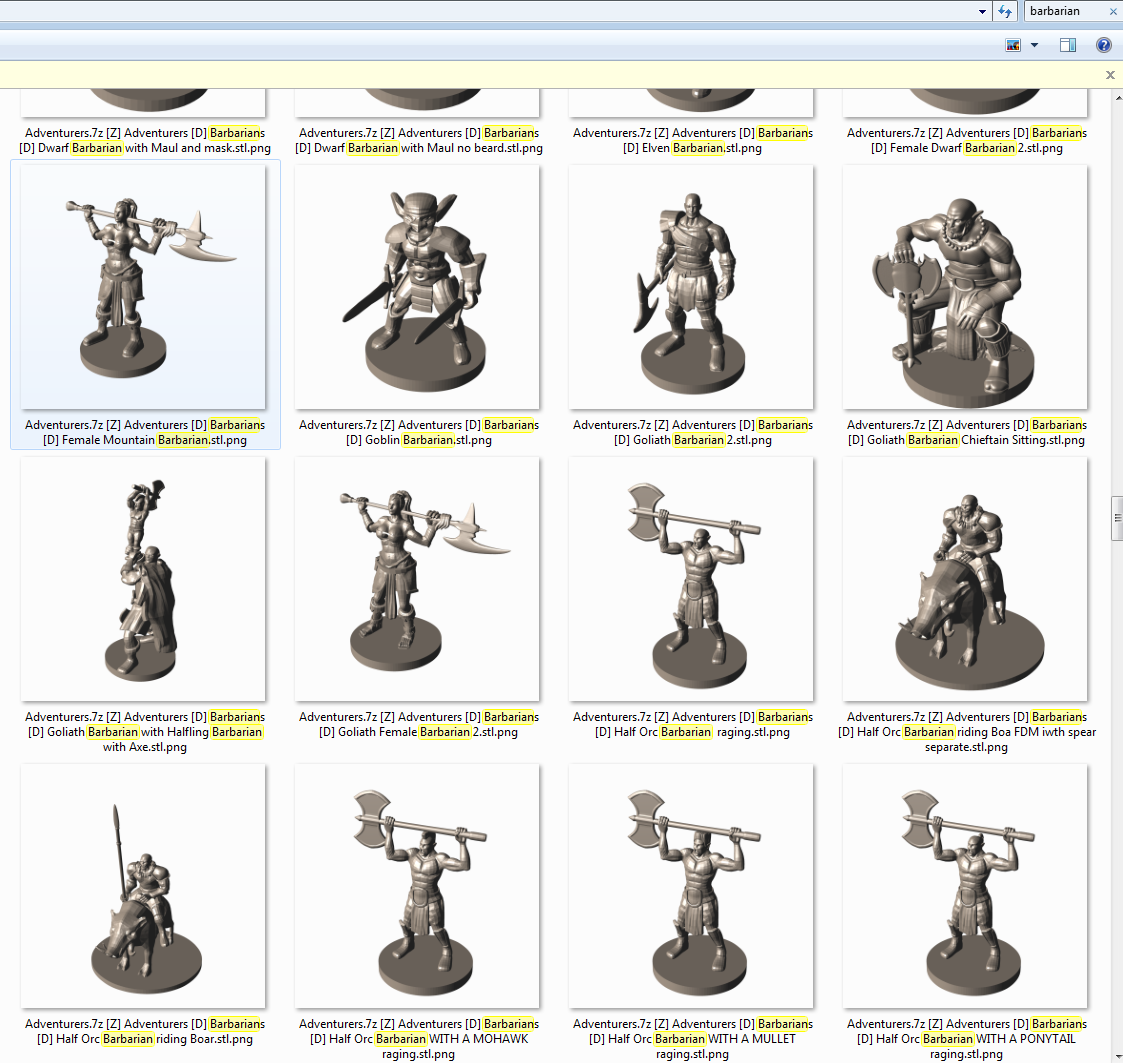Open the view options dropdown arrow
1123x1063 pixels.
coord(1034,45)
